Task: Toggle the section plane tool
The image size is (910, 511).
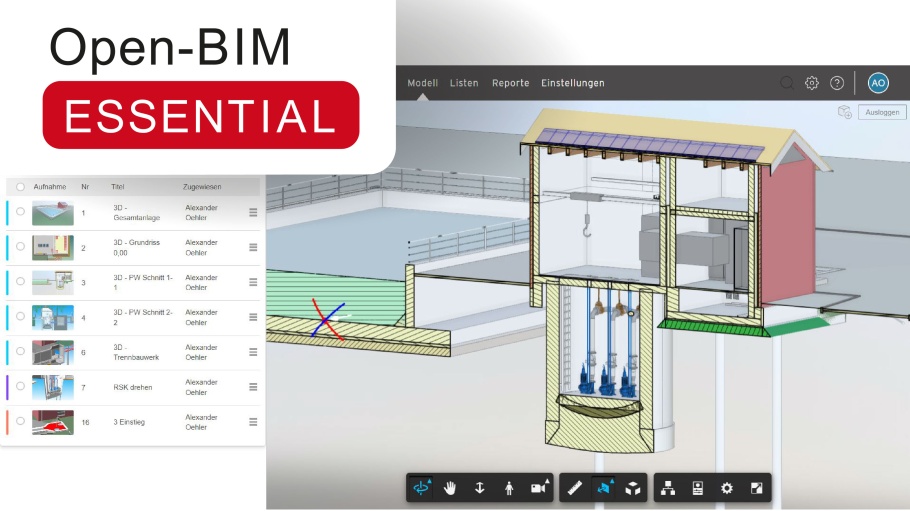Action: click(604, 488)
